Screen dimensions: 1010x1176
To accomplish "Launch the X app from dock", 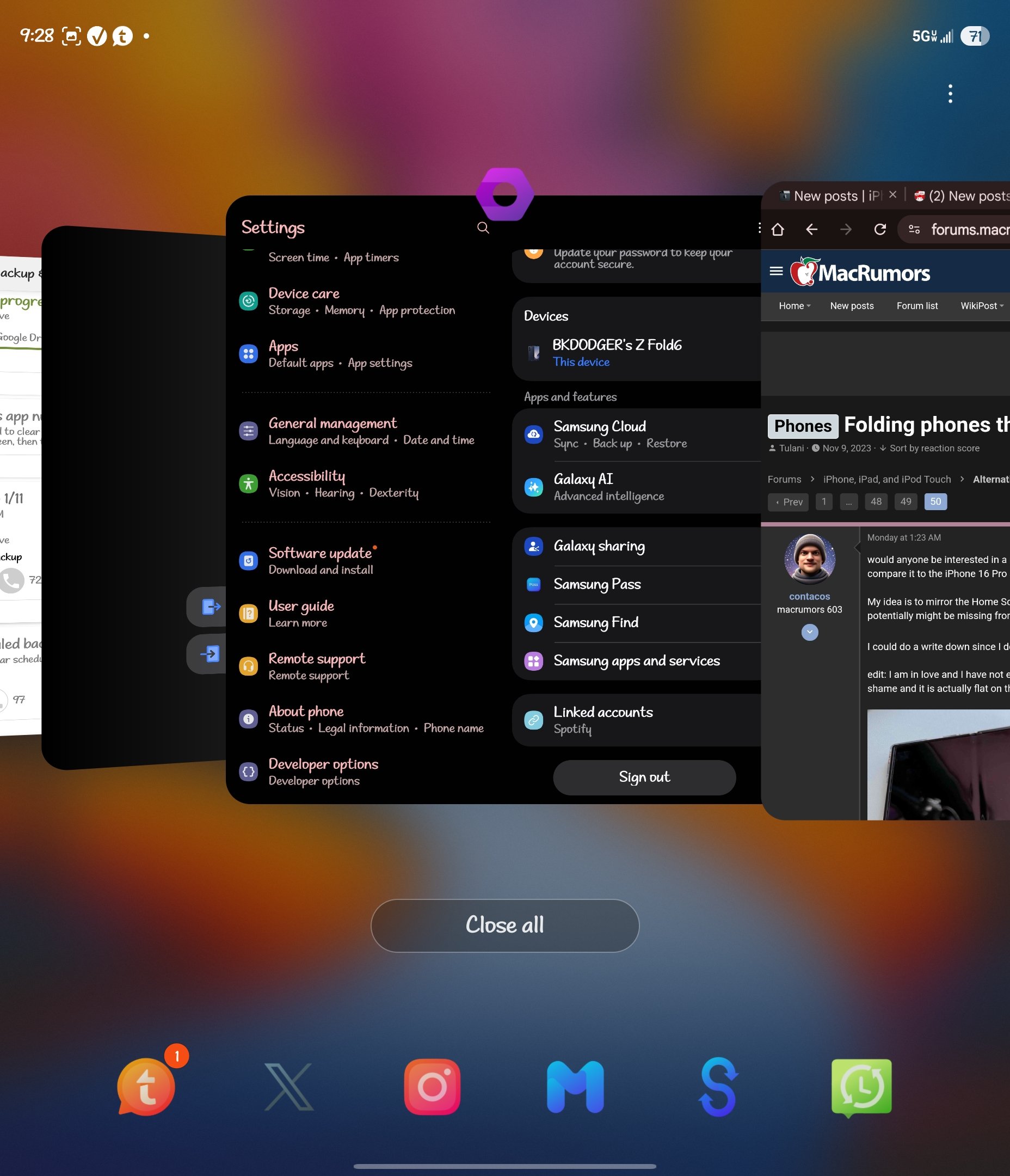I will point(289,1086).
